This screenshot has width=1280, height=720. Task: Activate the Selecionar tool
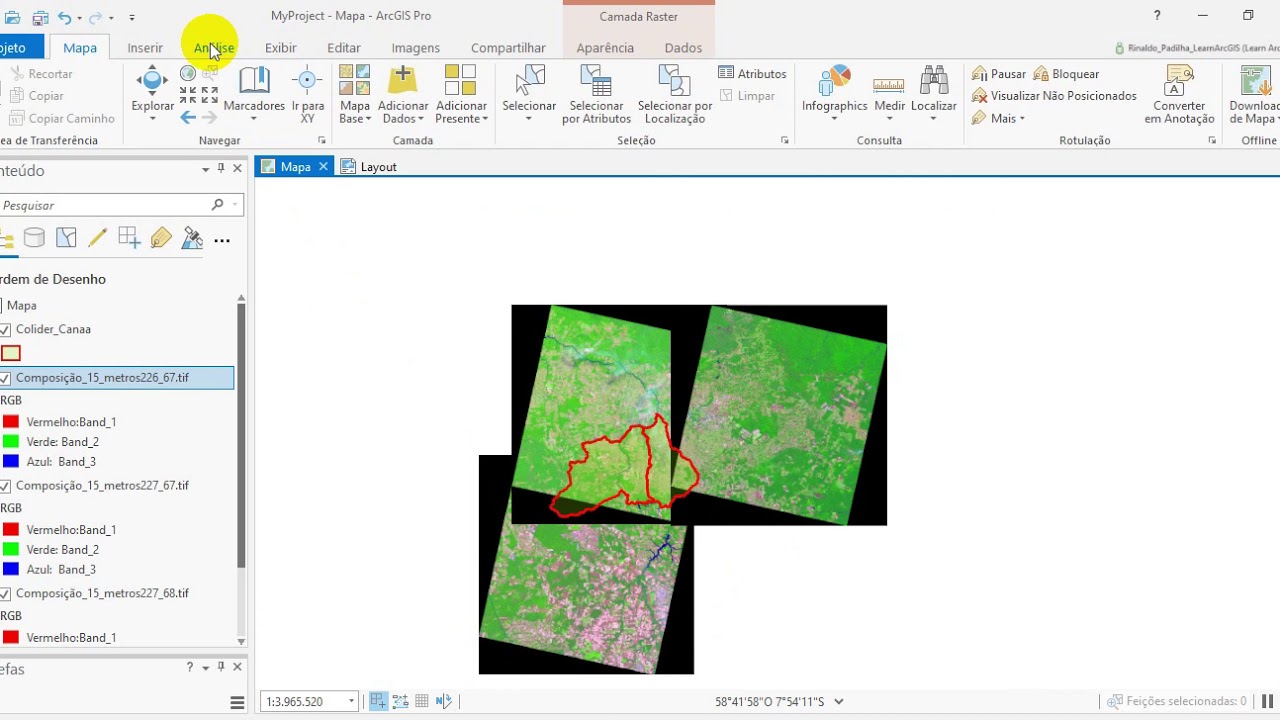point(529,93)
